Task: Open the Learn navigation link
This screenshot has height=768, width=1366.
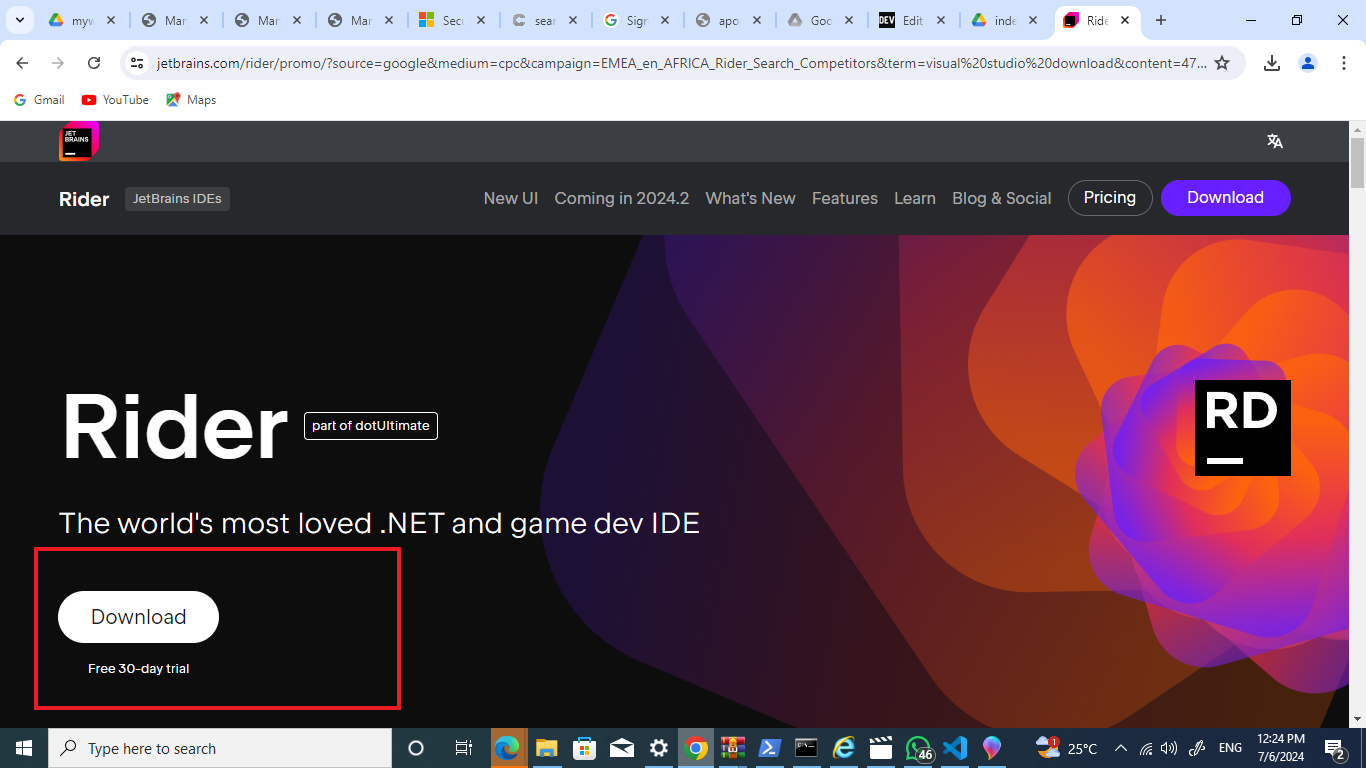Action: pyautogui.click(x=915, y=198)
